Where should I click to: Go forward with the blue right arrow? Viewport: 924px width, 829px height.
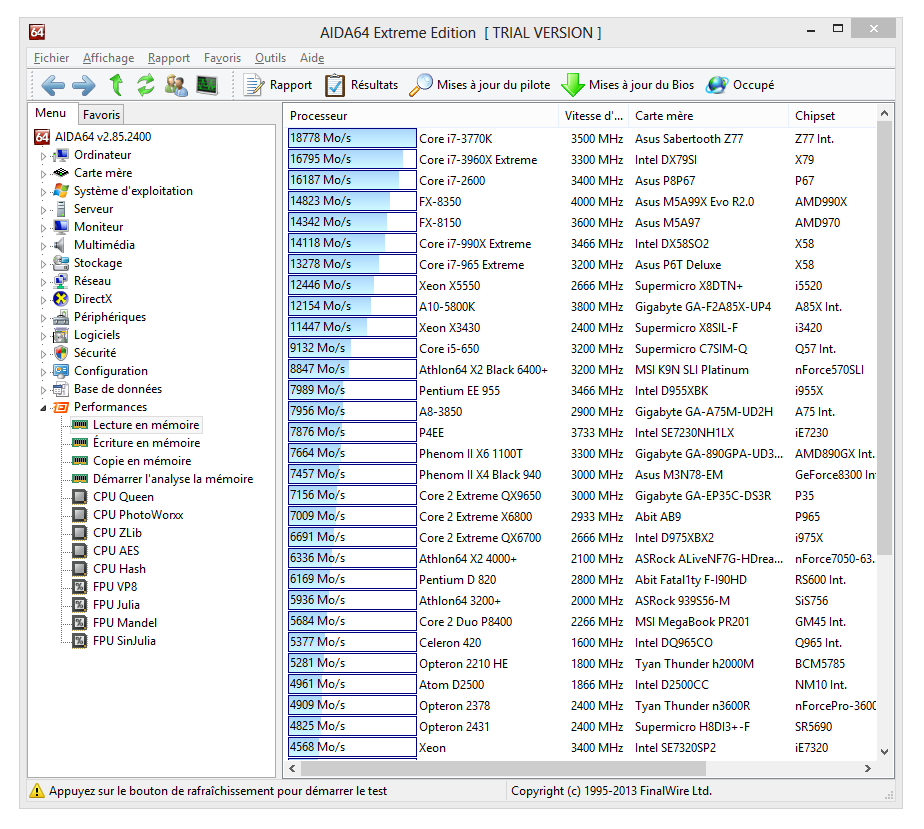84,85
